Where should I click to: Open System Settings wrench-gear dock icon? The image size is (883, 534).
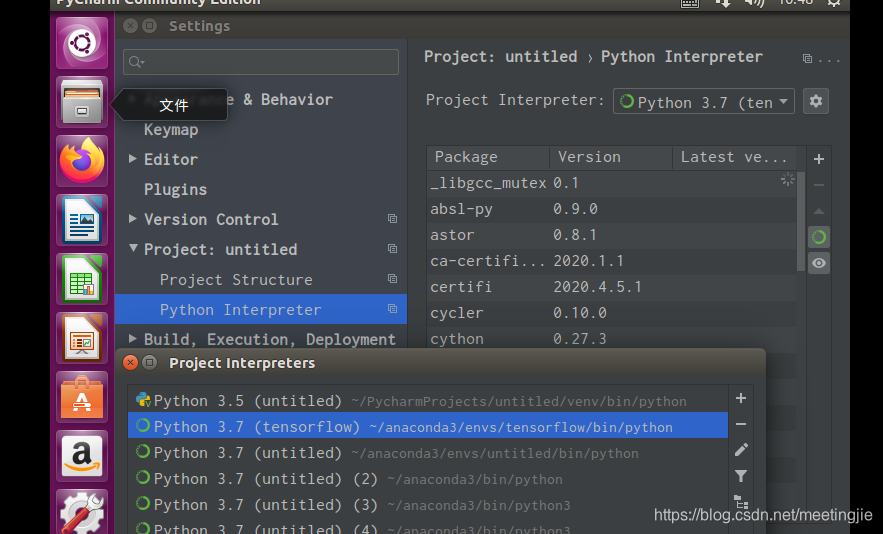coord(82,513)
